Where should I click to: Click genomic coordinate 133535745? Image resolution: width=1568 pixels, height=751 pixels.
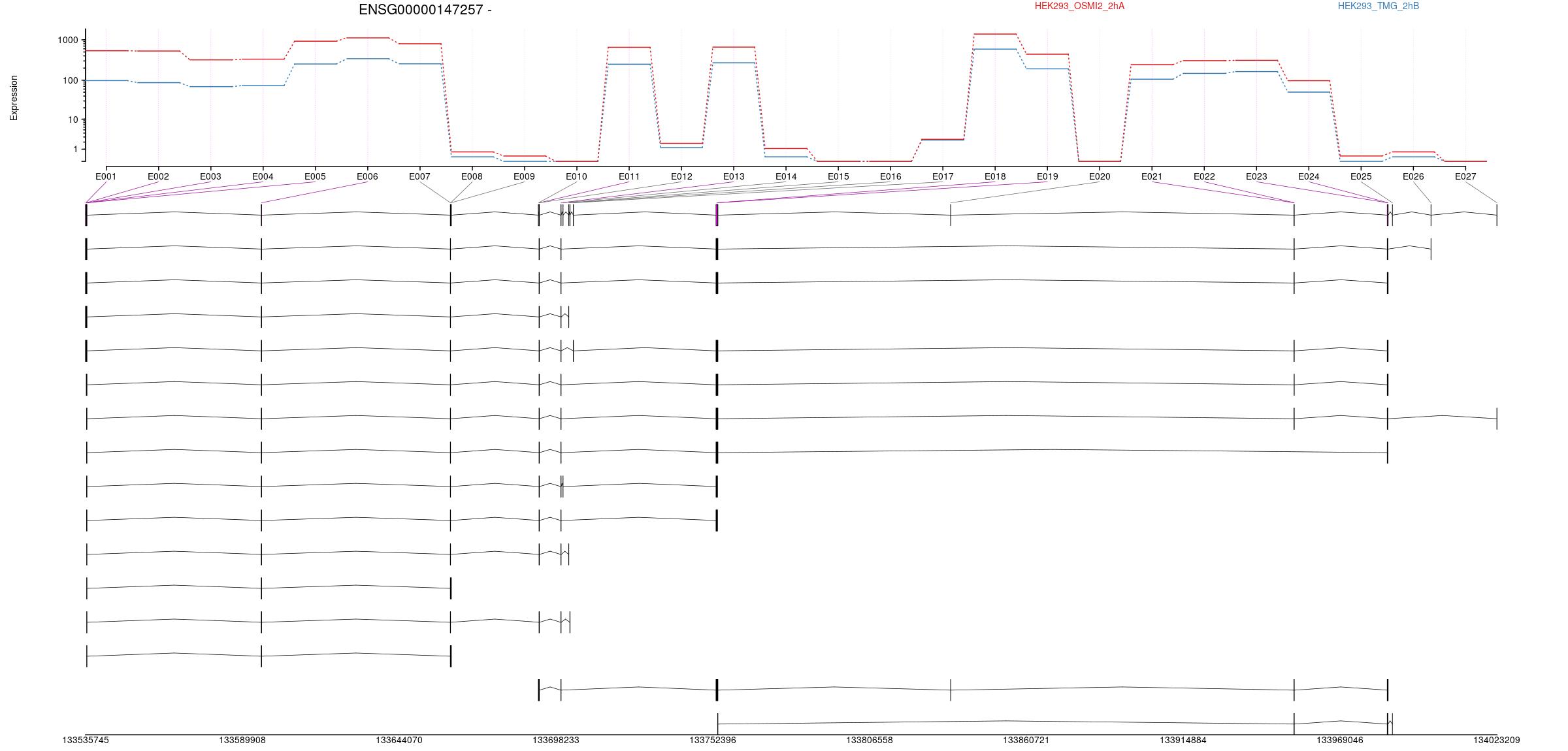86,740
